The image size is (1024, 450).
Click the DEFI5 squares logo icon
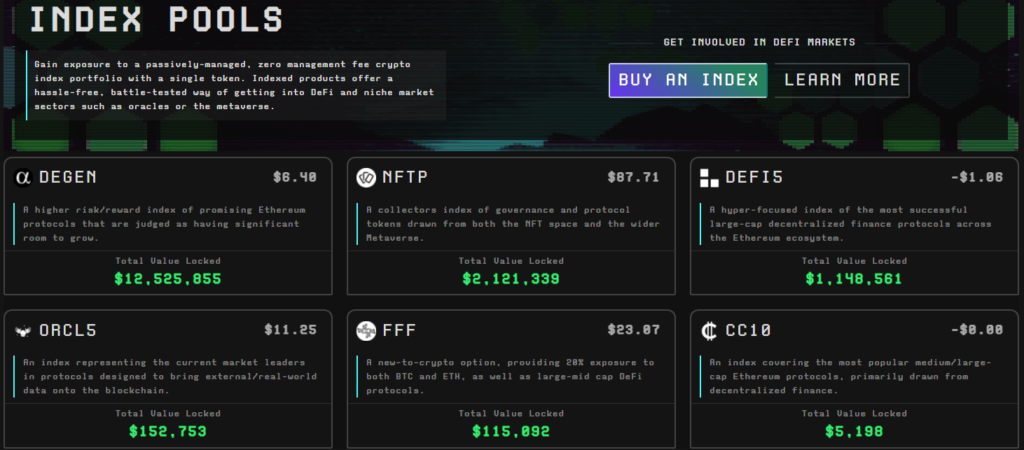pyautogui.click(x=709, y=178)
